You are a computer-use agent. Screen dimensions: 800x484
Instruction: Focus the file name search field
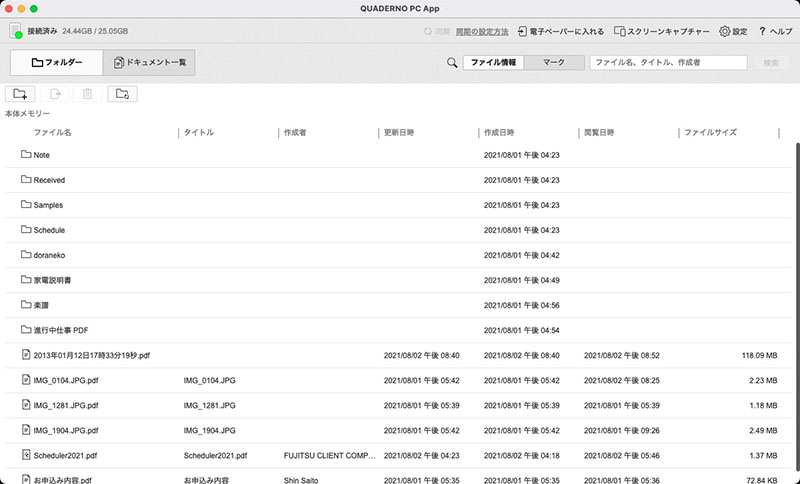coord(668,63)
